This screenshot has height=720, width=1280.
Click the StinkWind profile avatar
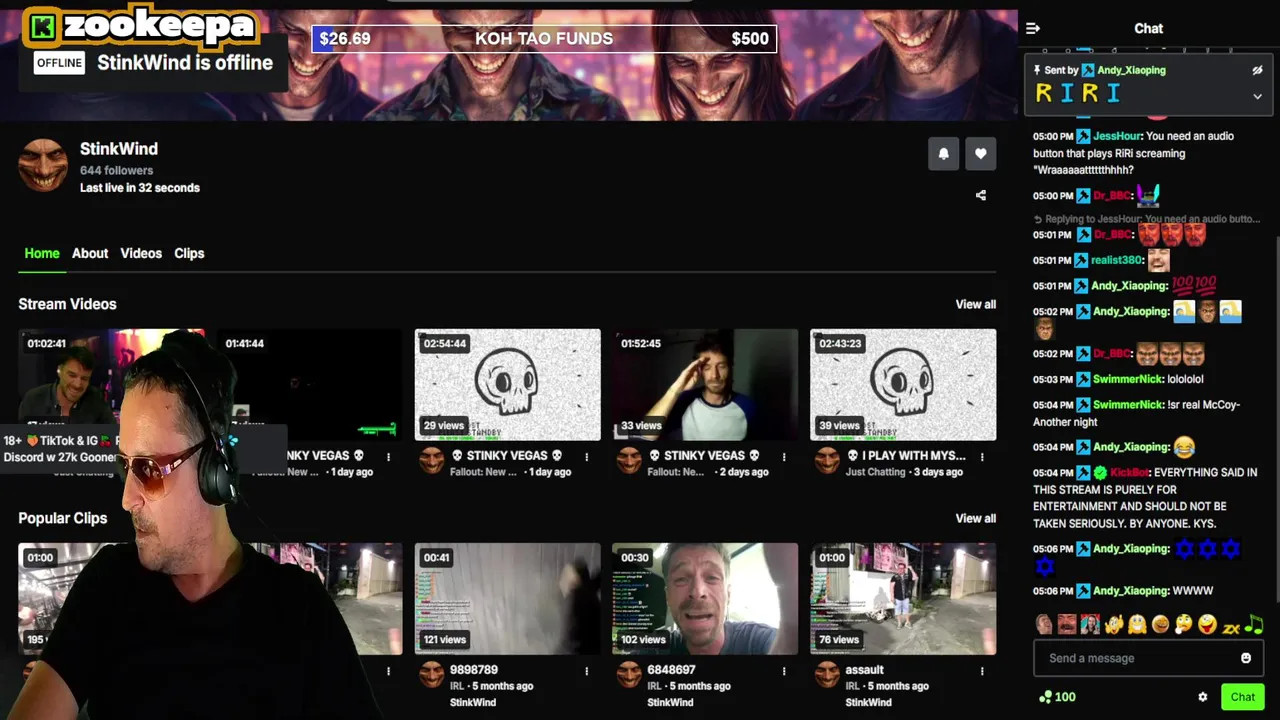[43, 165]
